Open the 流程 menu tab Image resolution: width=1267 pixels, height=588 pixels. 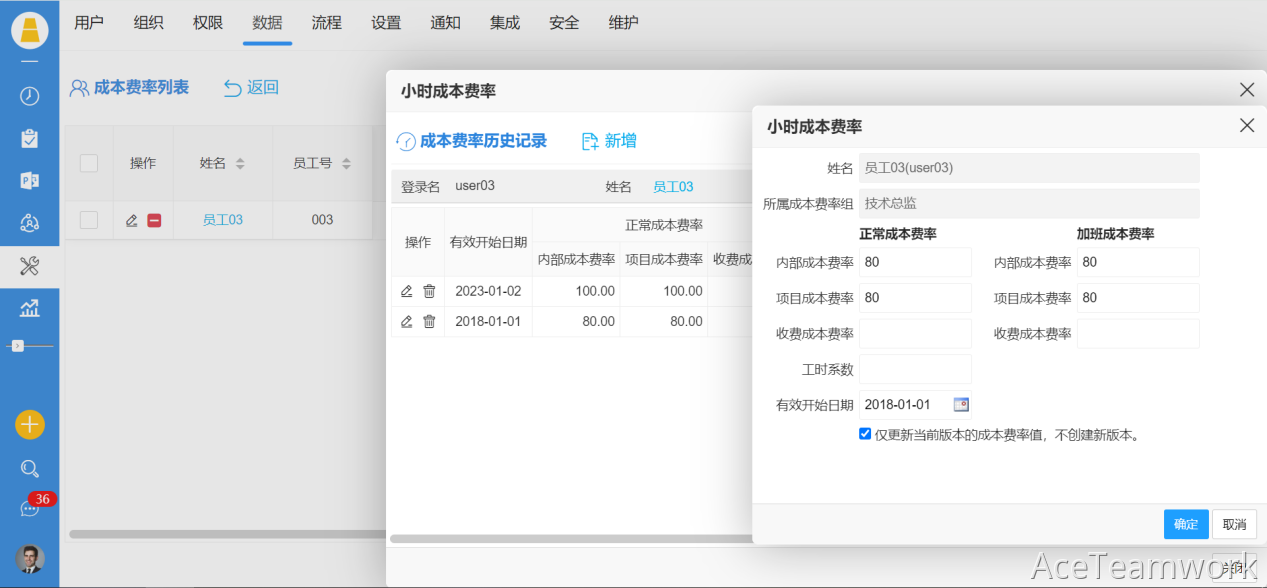[x=326, y=23]
